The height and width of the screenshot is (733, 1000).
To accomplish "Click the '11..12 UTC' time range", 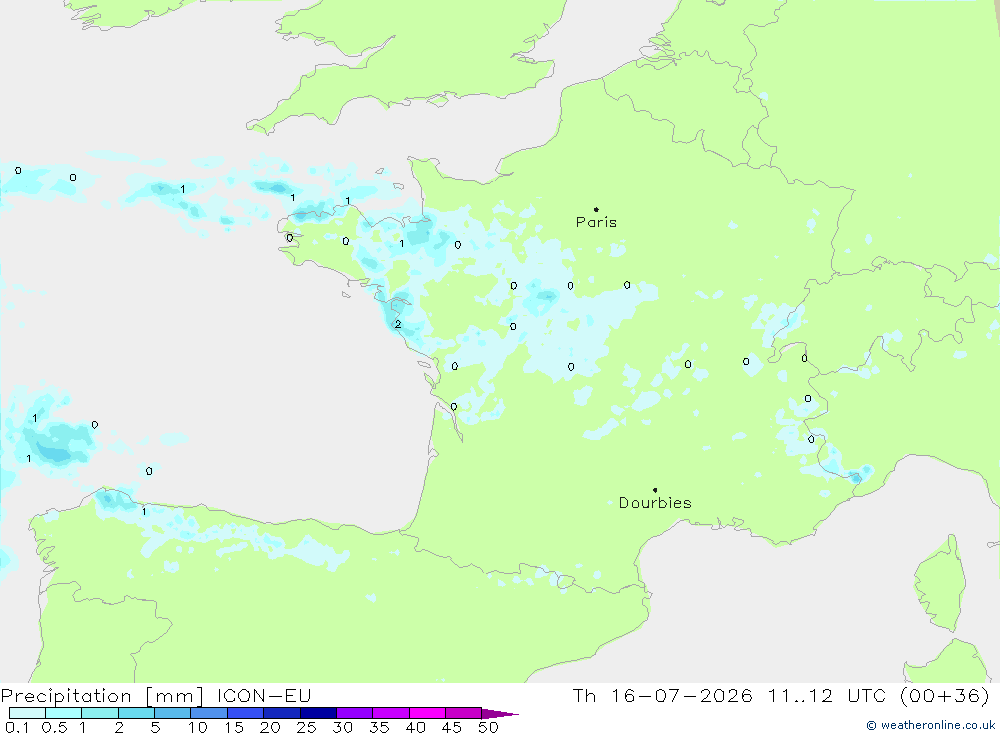I will 825,695.
